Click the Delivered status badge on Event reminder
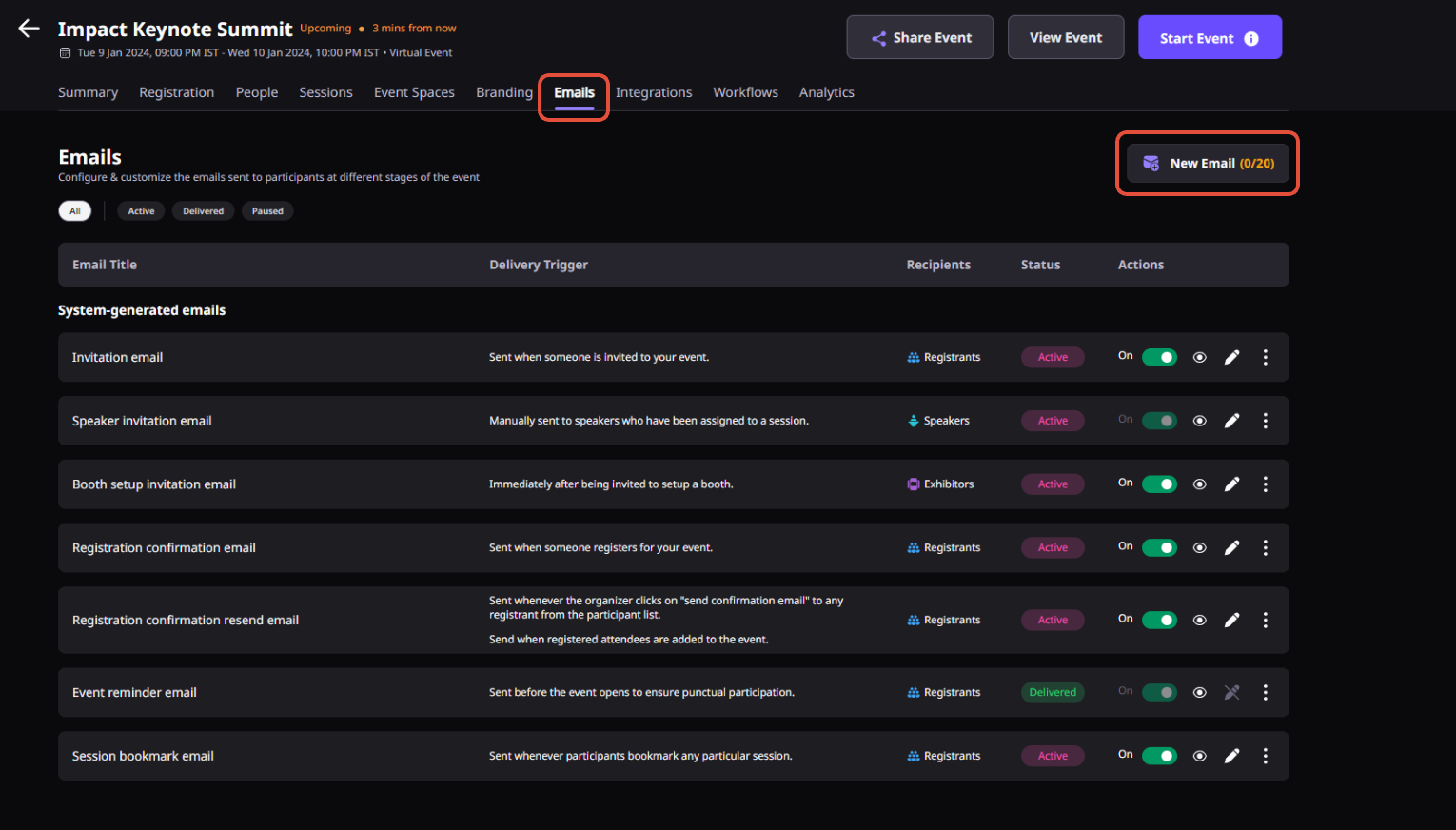 tap(1053, 692)
